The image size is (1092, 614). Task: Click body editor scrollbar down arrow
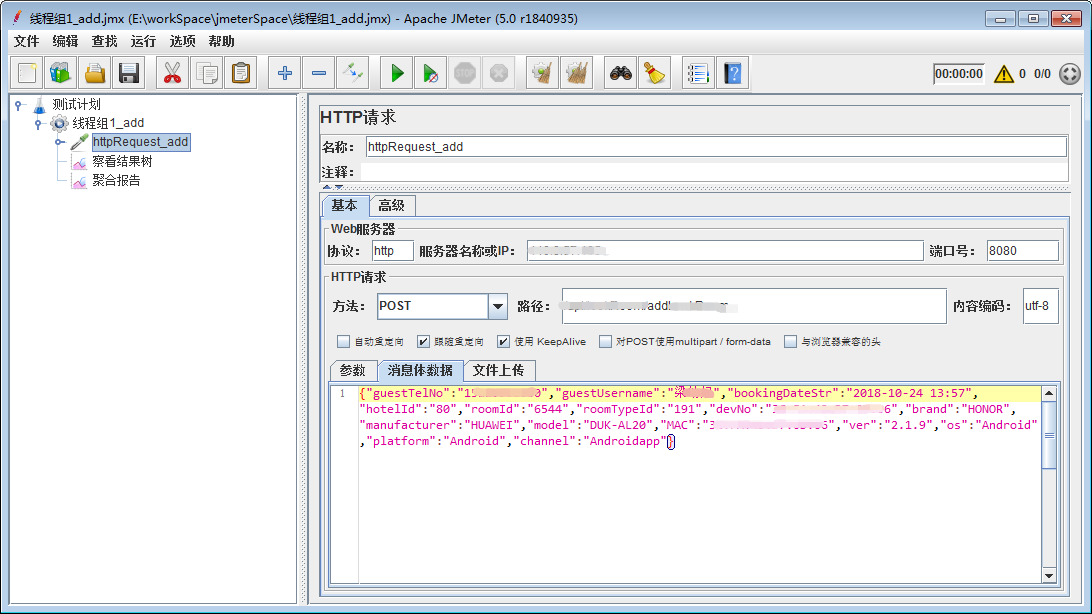coord(1049,575)
